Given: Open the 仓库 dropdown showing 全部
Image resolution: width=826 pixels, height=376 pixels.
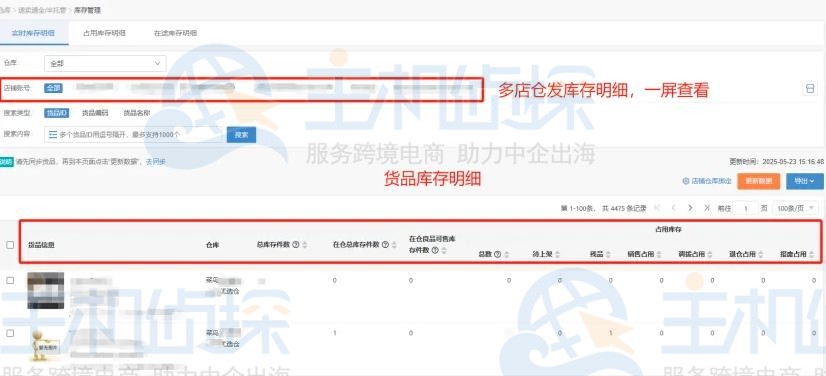Looking at the screenshot, I should point(105,64).
